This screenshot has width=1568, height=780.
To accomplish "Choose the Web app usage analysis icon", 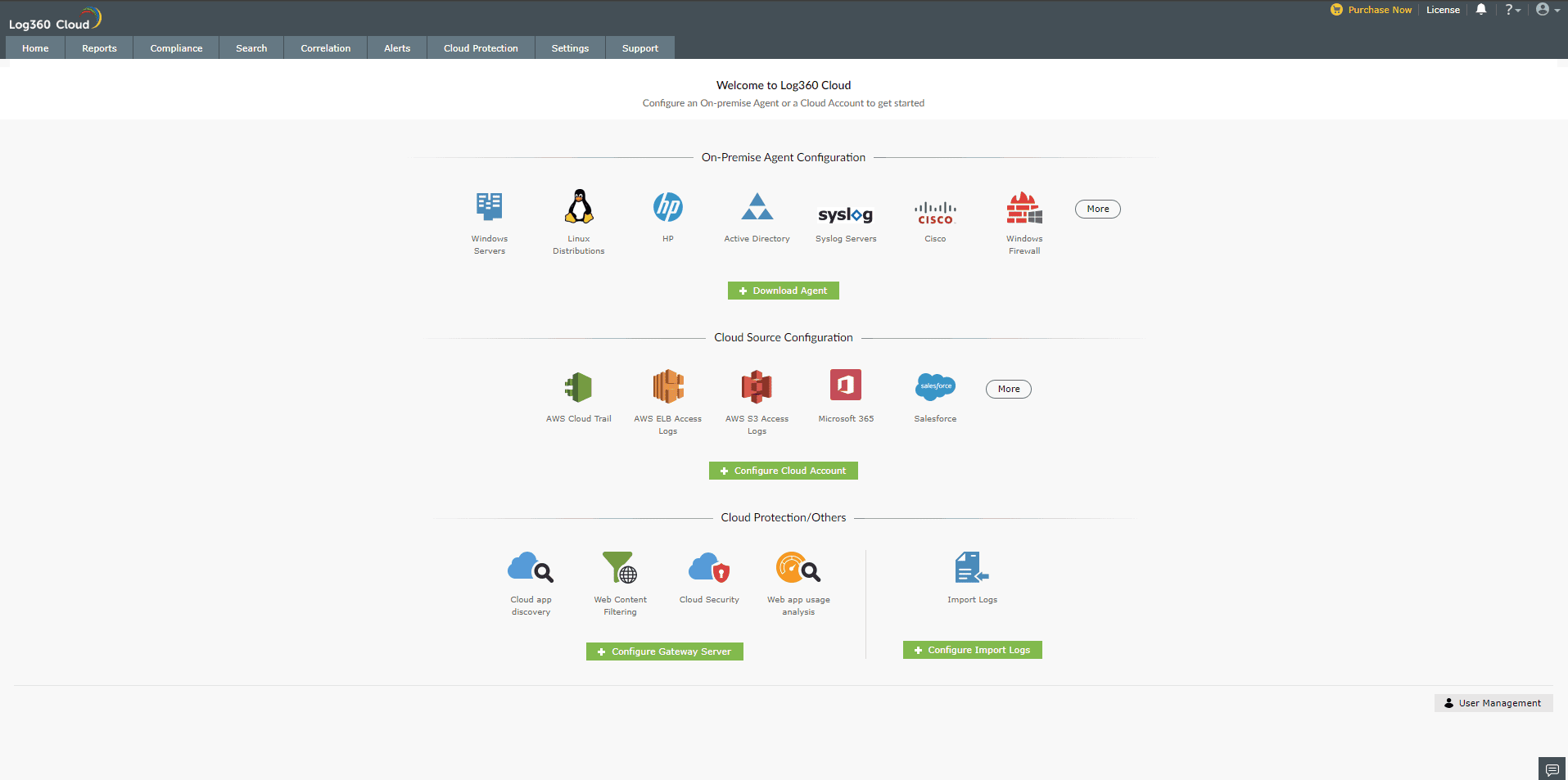I will 798,566.
